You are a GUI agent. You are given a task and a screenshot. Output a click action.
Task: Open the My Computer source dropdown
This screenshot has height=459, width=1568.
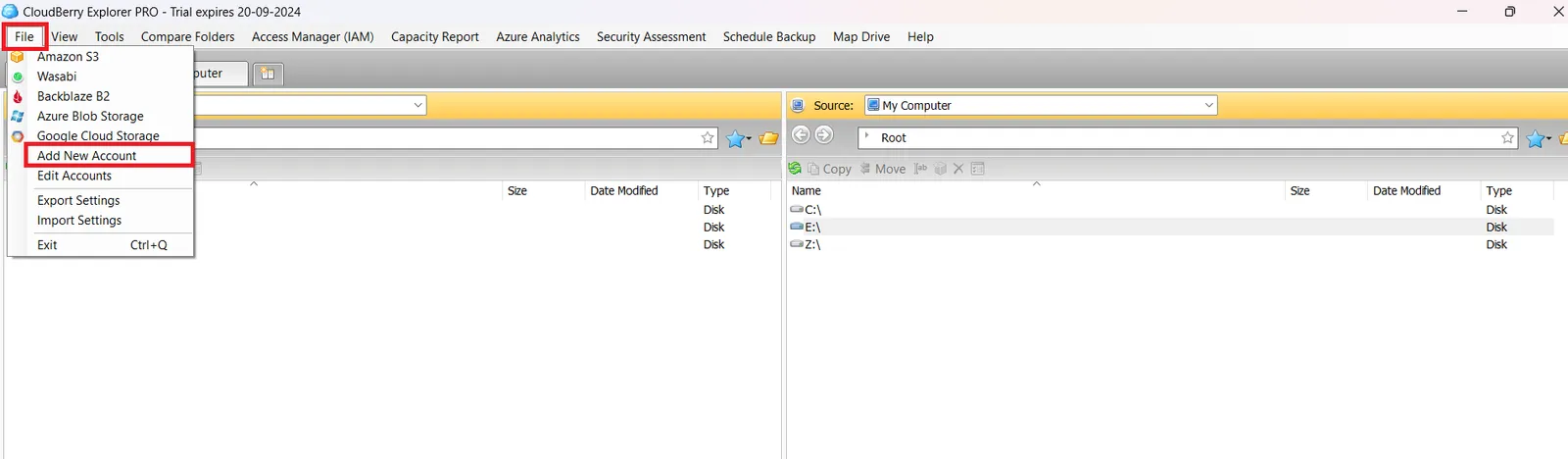1041,105
